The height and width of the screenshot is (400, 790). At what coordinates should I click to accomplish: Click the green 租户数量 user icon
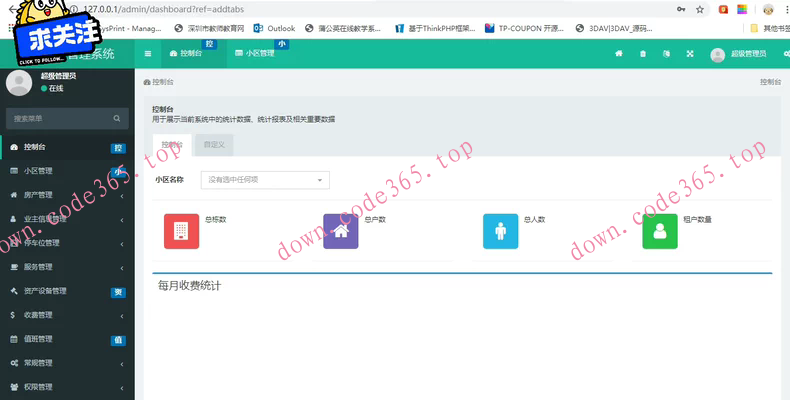pos(660,231)
